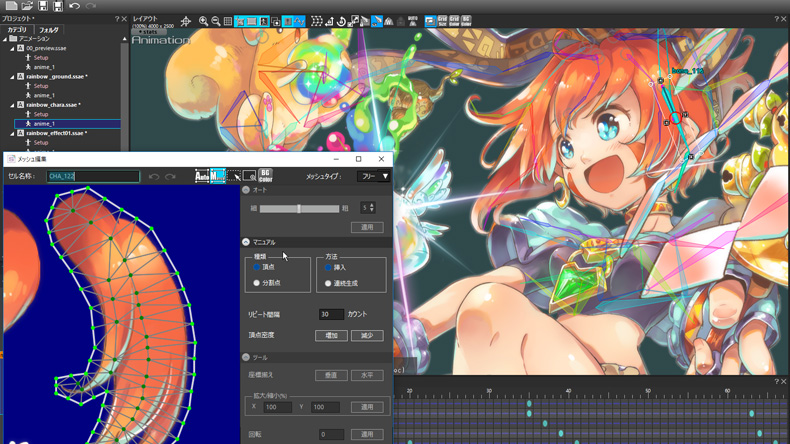Click the scale X value field
The image size is (790, 444).
point(278,407)
